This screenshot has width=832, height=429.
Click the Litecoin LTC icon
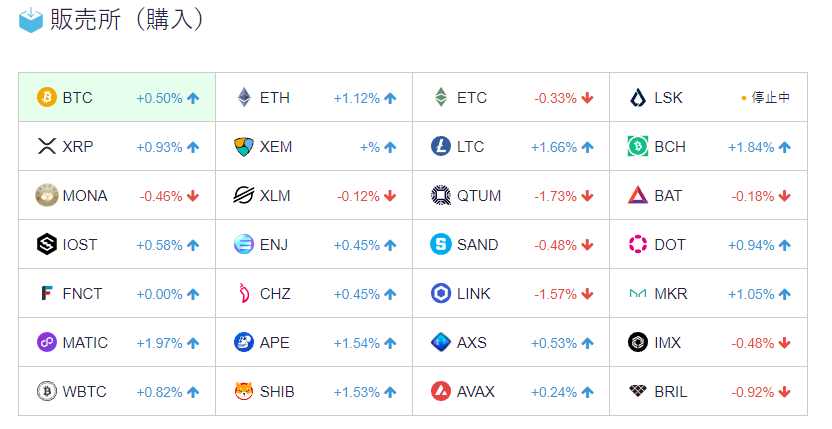(x=441, y=147)
